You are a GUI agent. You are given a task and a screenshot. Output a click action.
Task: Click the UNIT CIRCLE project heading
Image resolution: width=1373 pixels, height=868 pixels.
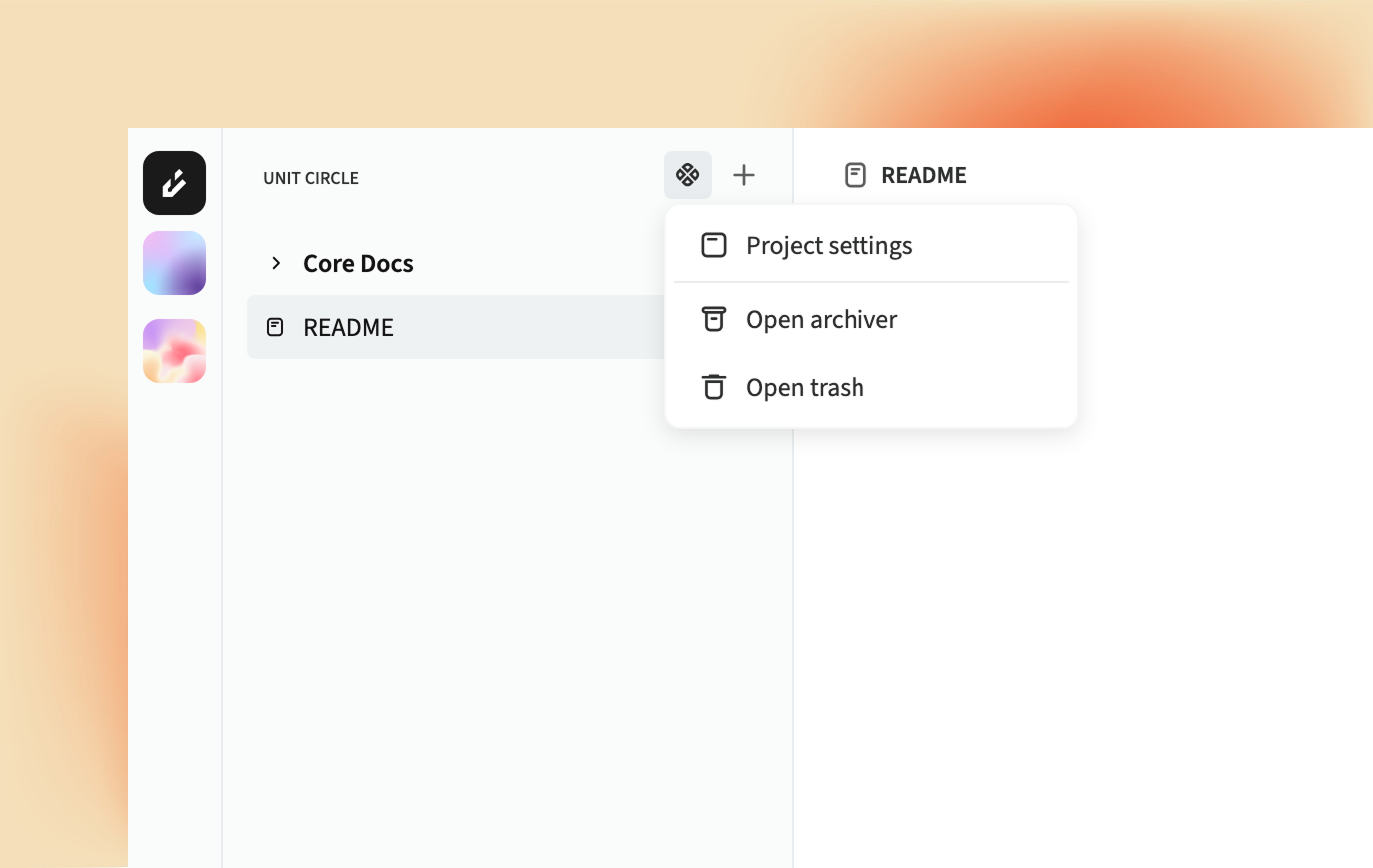[x=311, y=178]
